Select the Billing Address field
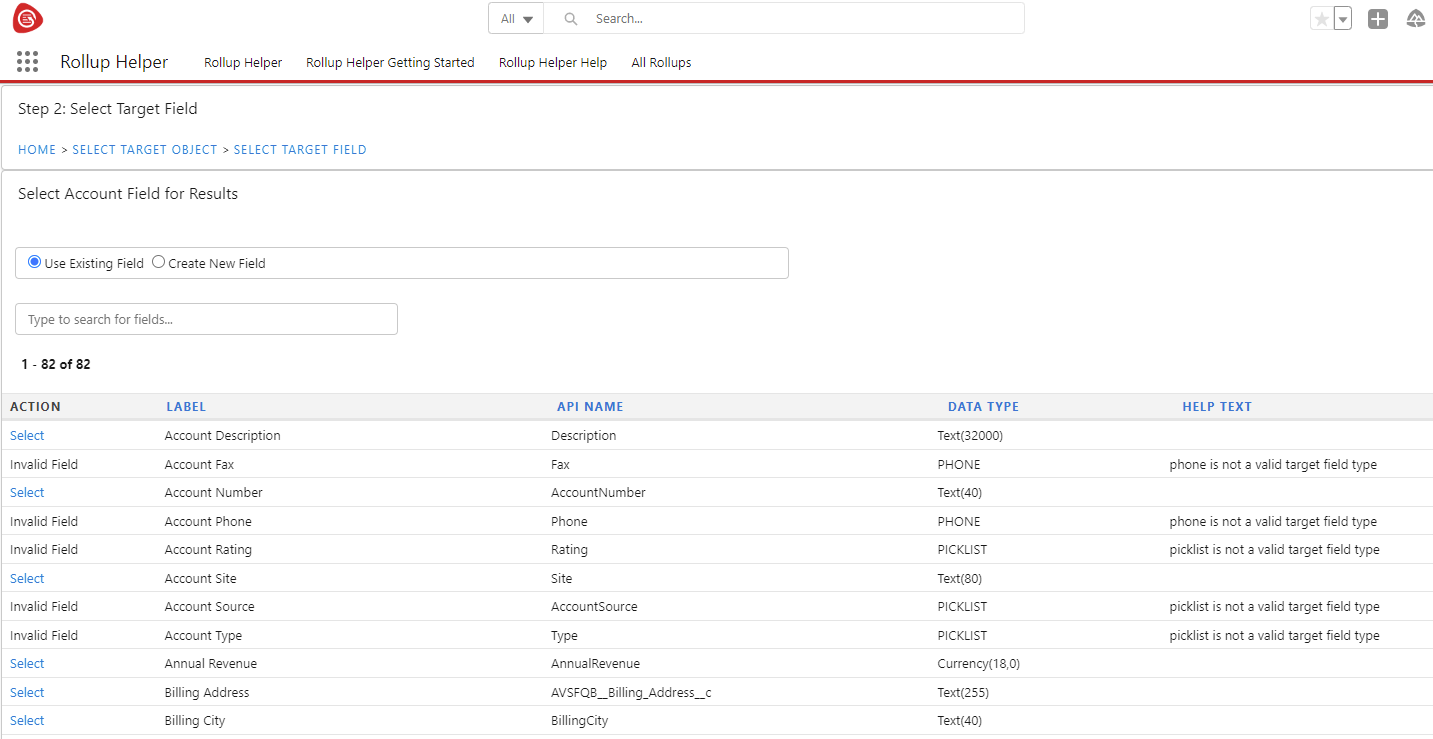Viewport: 1433px width, 739px height. (x=27, y=693)
